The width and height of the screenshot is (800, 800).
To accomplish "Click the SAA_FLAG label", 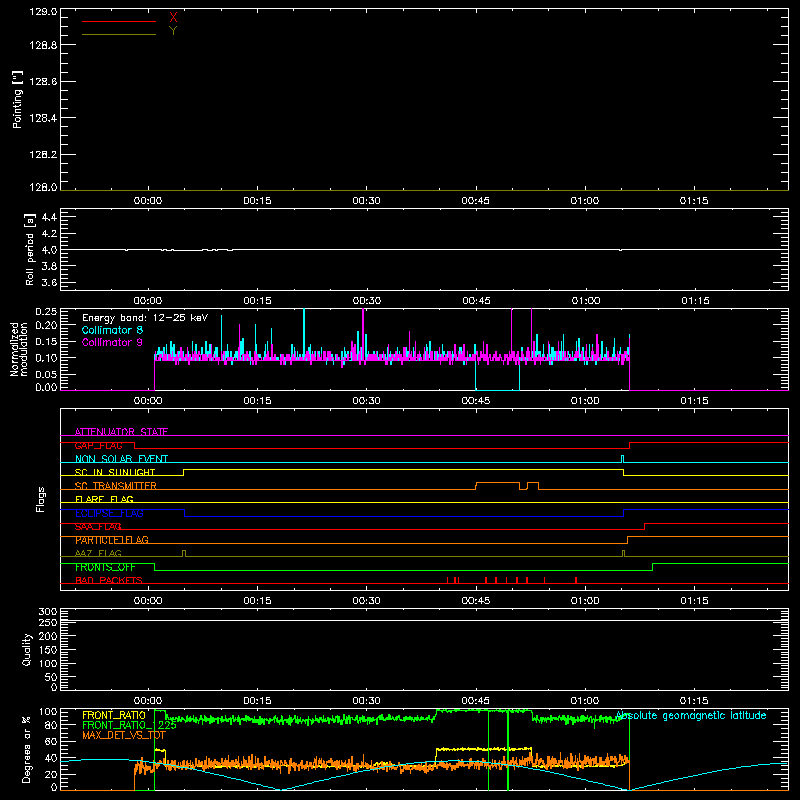I will tap(98, 527).
